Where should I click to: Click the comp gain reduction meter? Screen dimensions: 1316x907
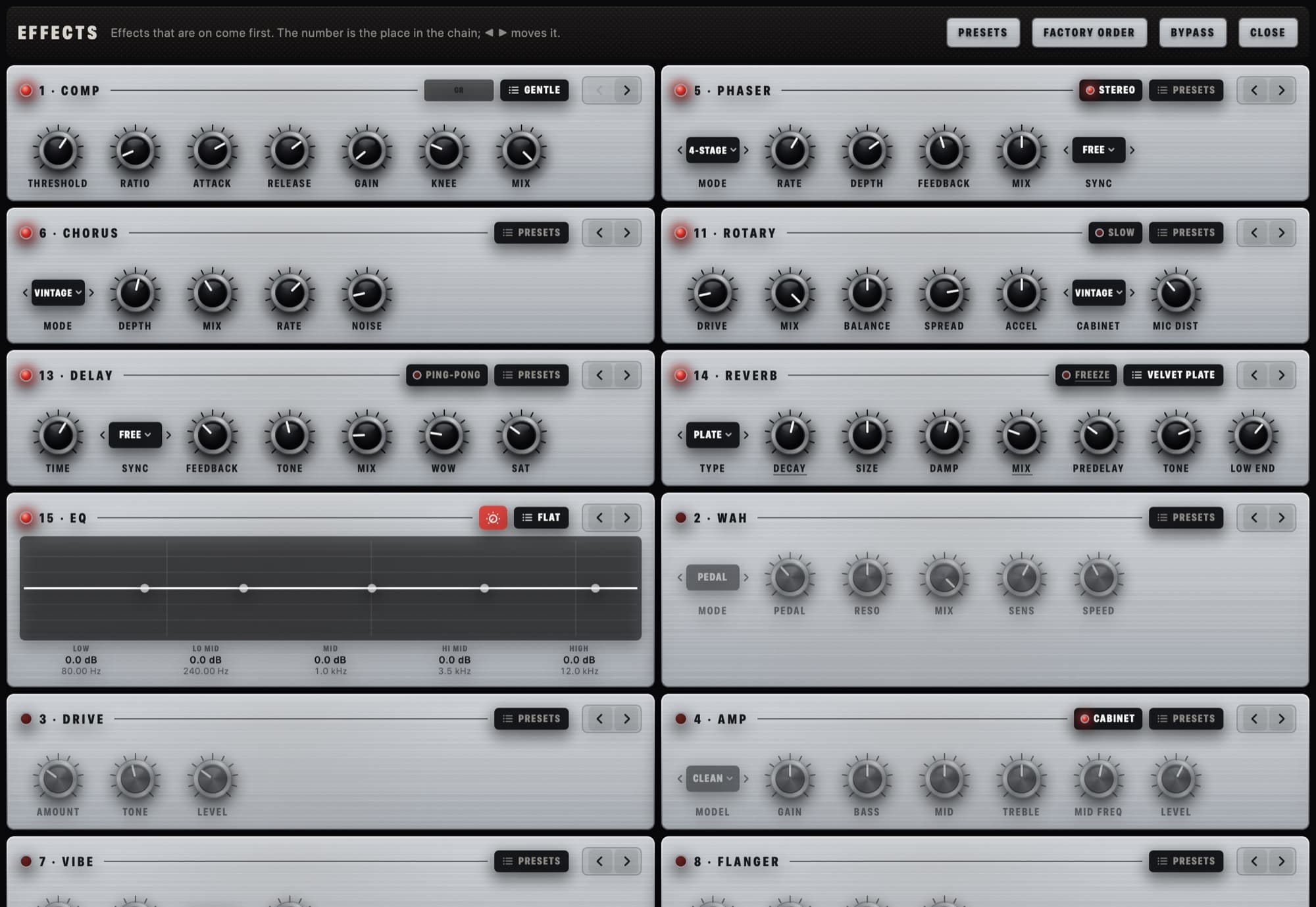pyautogui.click(x=459, y=90)
